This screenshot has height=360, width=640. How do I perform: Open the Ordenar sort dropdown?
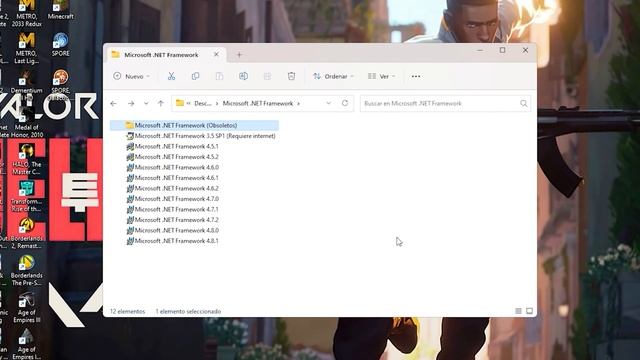tap(333, 76)
